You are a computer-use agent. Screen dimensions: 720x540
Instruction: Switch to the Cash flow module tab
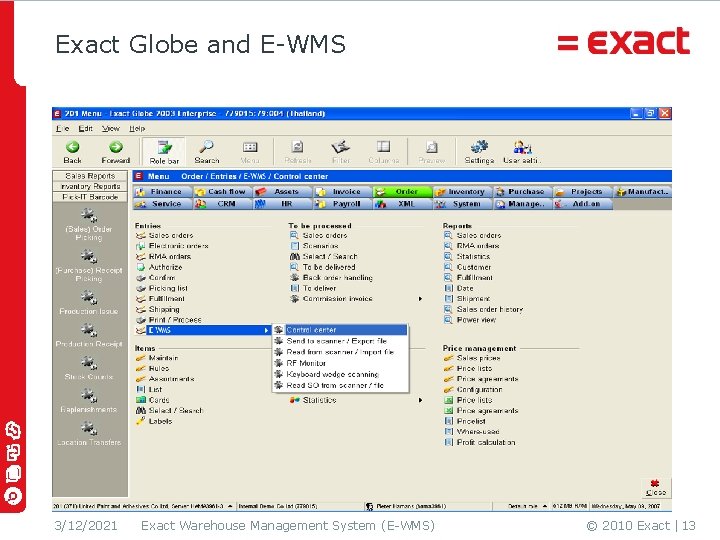tap(223, 191)
